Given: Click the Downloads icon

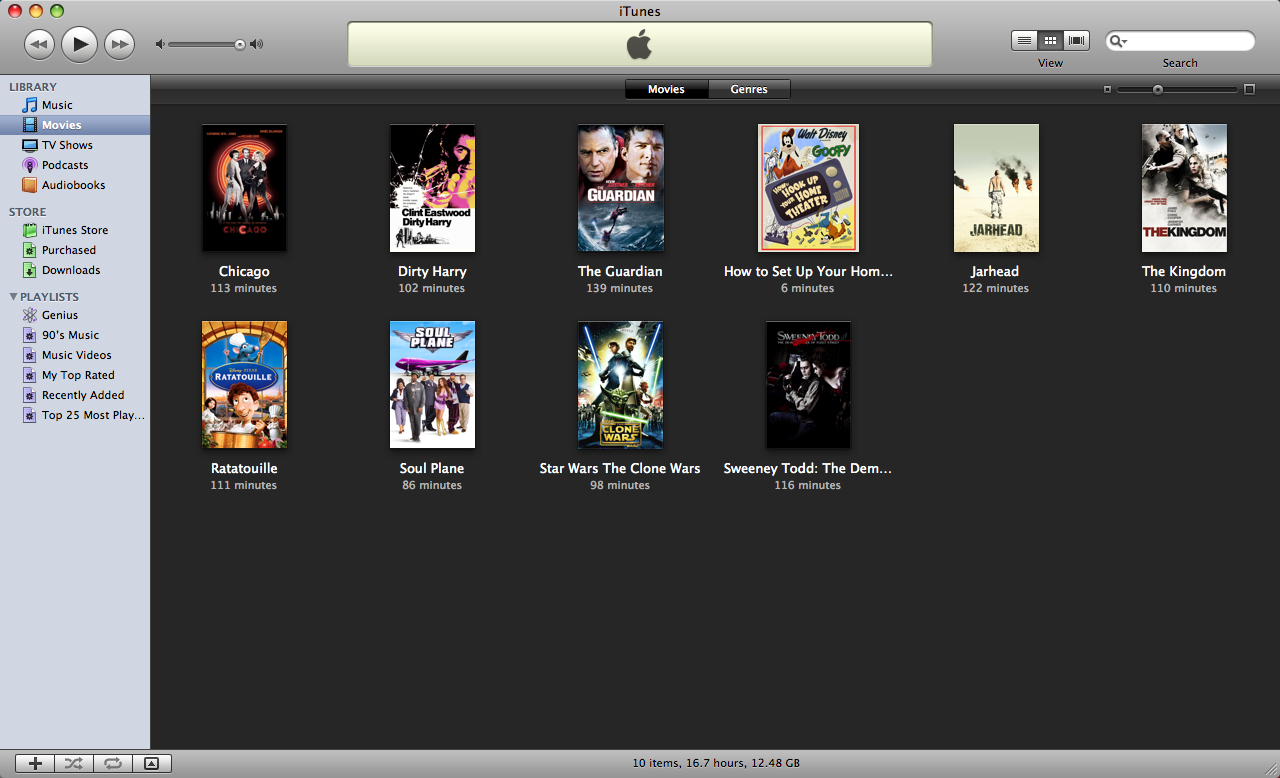Looking at the screenshot, I should (x=30, y=270).
